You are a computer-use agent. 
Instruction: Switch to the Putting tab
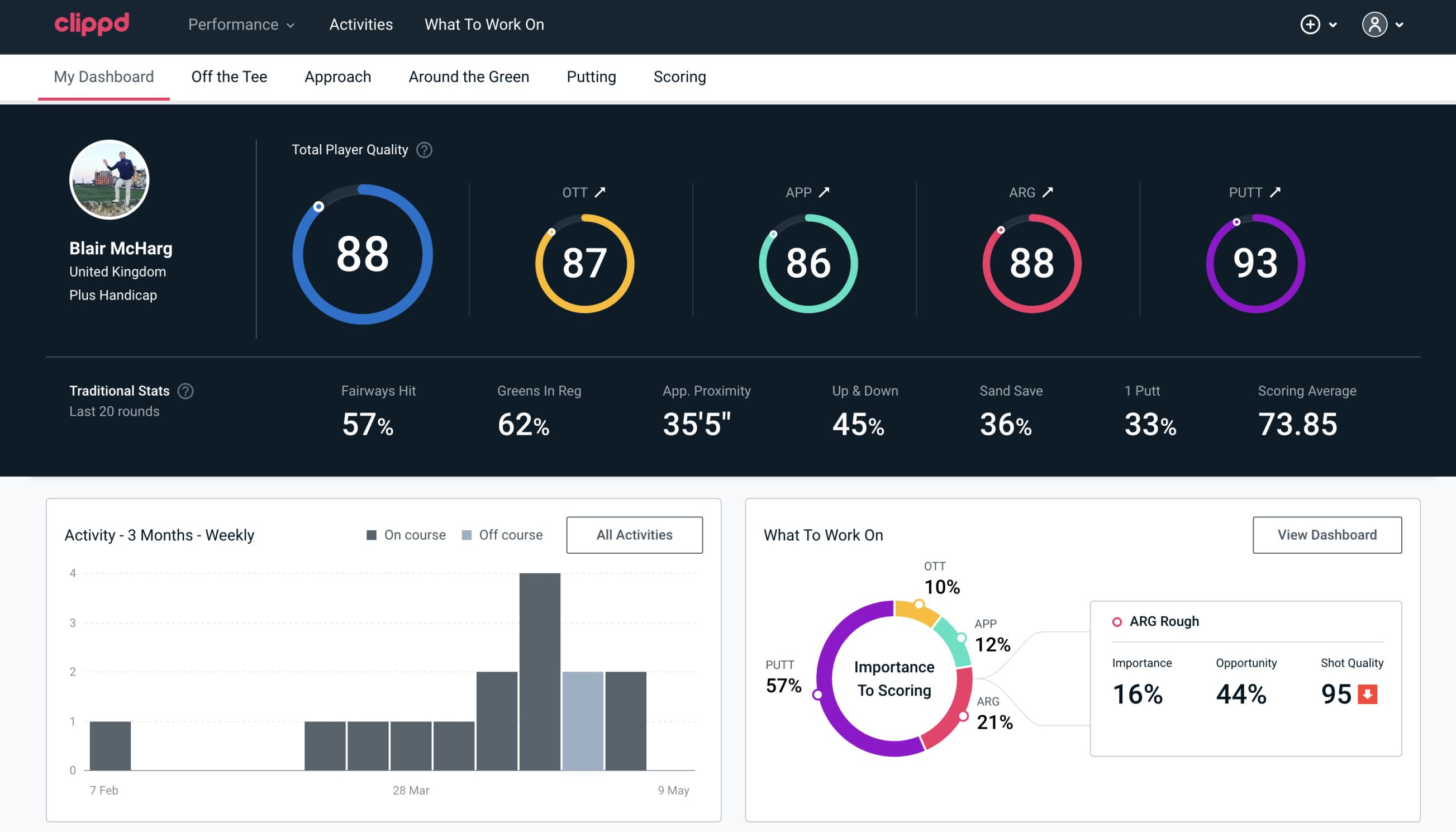[590, 76]
